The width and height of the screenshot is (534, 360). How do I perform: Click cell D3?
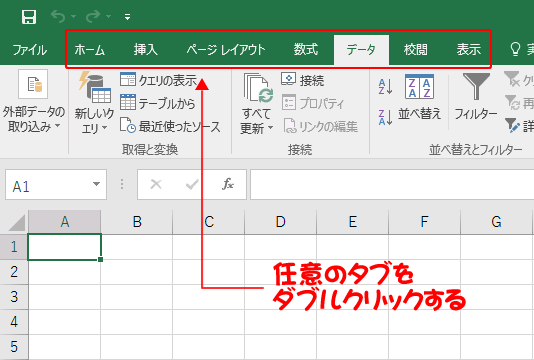281,297
